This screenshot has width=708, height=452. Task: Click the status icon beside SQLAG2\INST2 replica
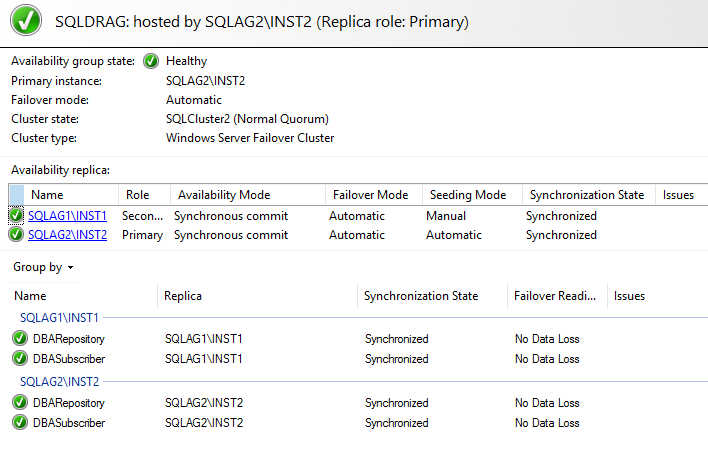tap(16, 235)
